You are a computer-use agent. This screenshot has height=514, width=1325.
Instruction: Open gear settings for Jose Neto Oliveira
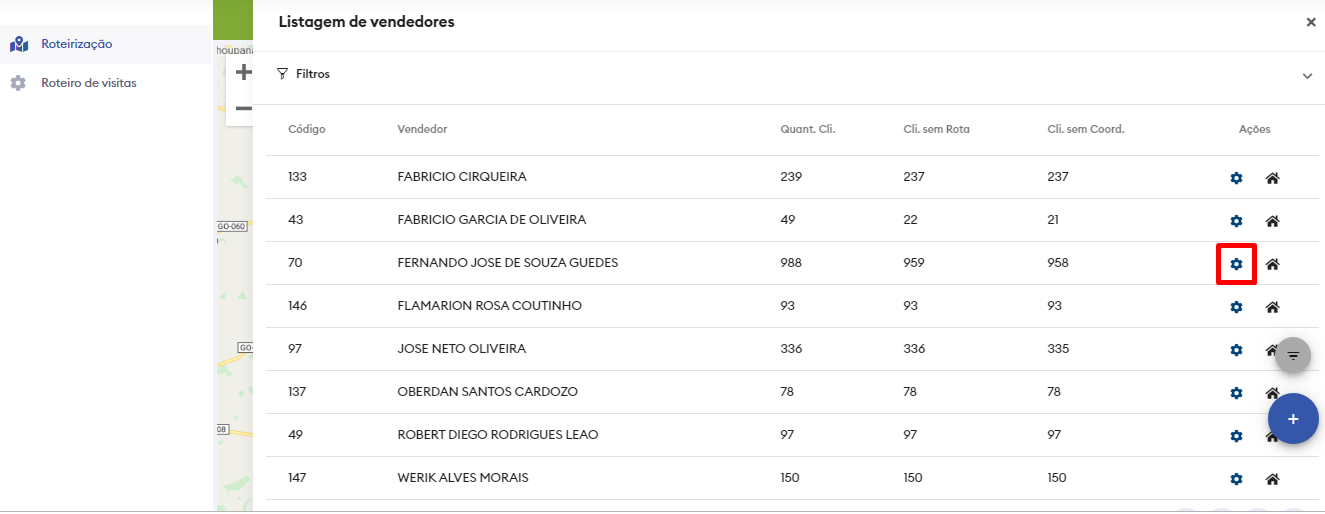point(1236,350)
